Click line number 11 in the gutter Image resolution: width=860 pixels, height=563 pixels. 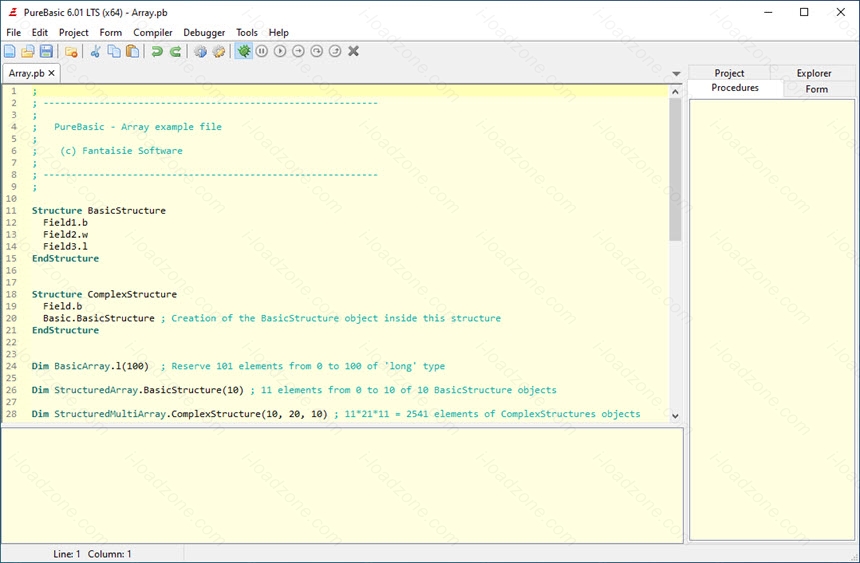11,211
